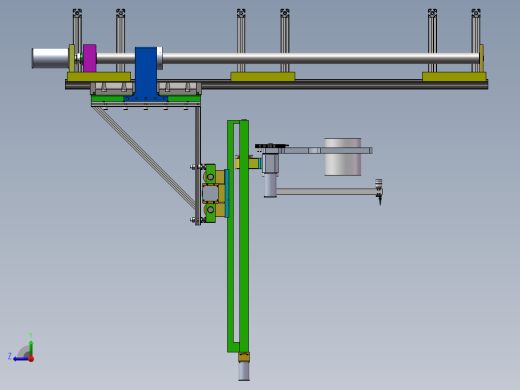Pick the black bracket atop the stepper motor
The width and height of the screenshot is (520, 390).
click(272, 146)
